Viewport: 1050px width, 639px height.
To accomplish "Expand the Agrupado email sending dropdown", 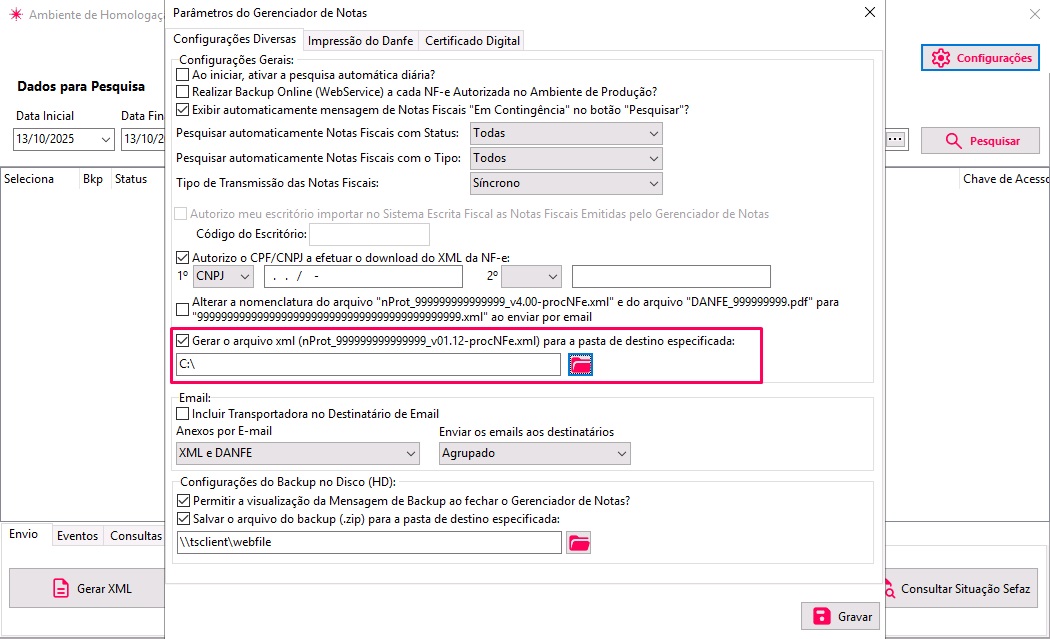I will click(x=535, y=453).
